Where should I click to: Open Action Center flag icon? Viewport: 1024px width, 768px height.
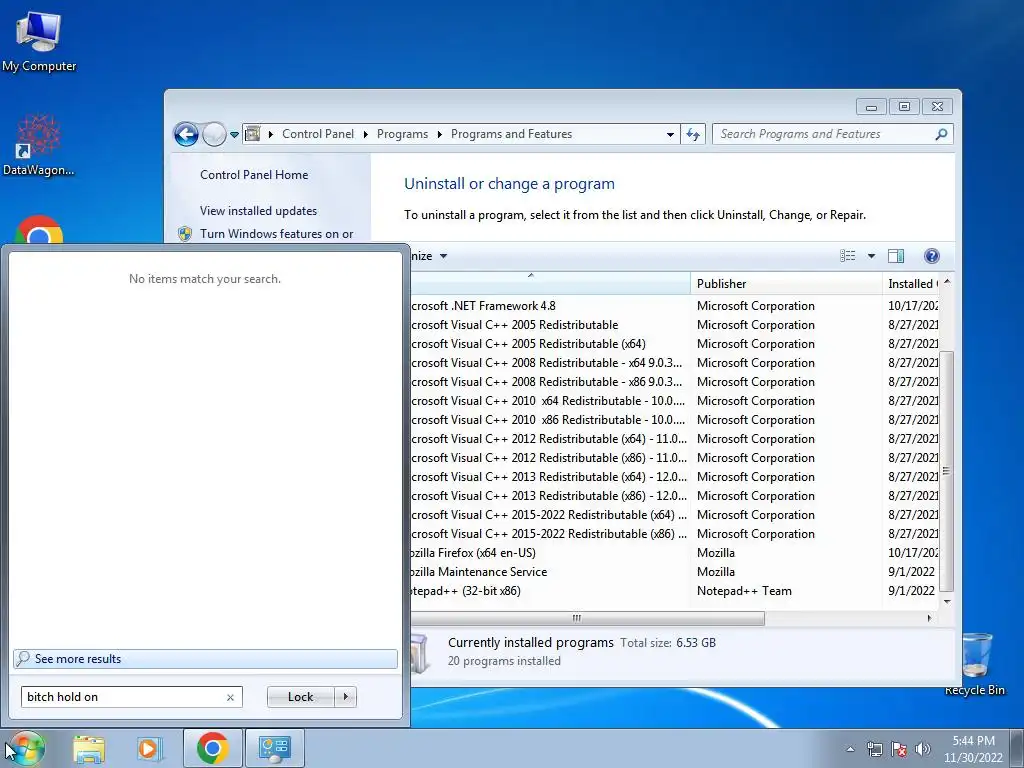[899, 749]
